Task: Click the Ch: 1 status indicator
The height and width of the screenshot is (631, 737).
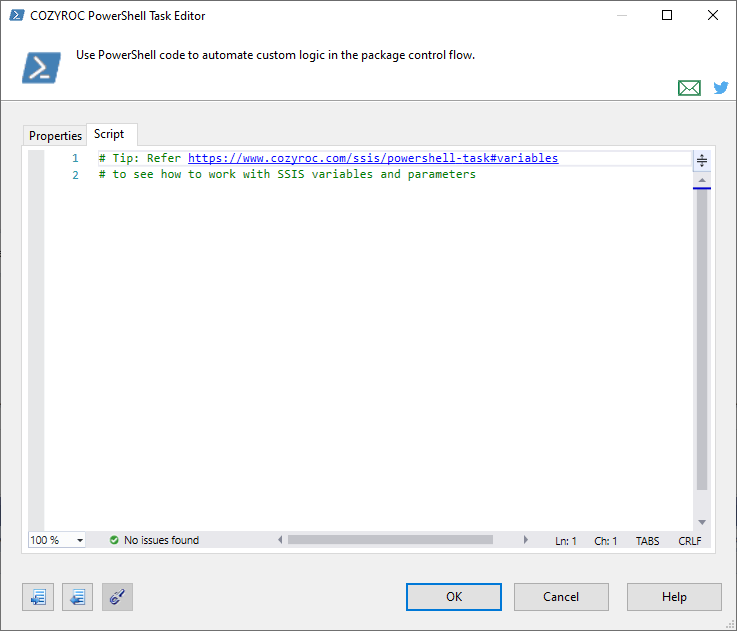Action: [x=605, y=541]
